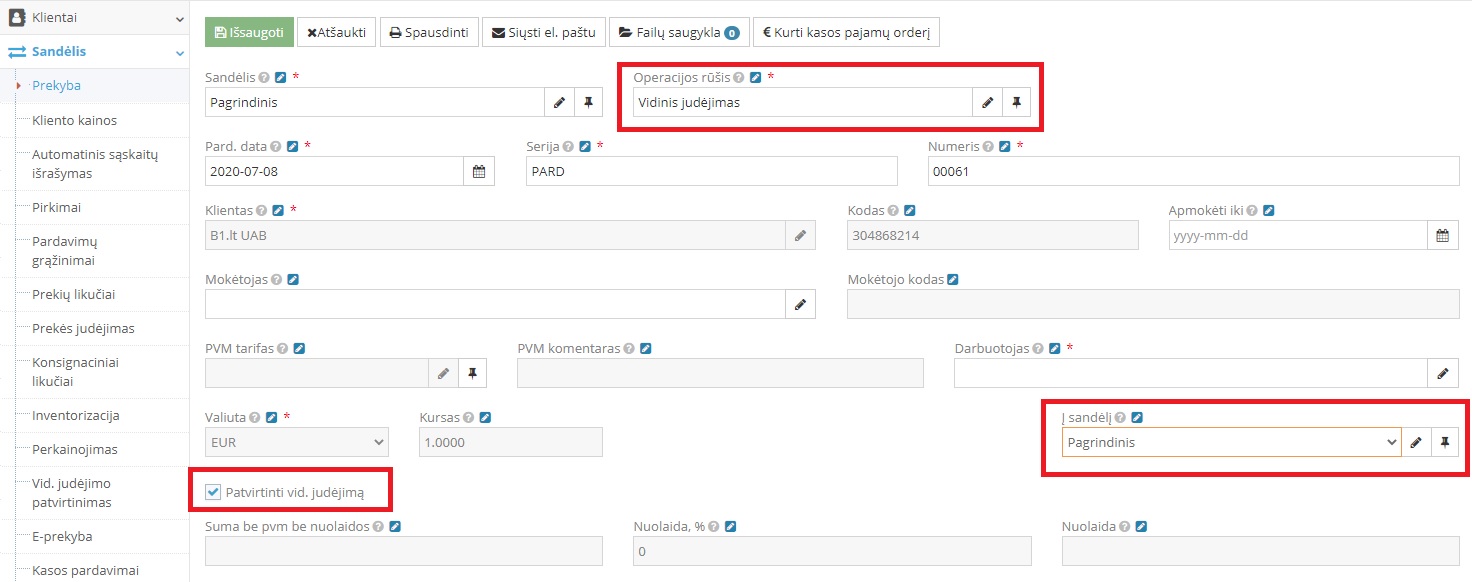The height and width of the screenshot is (582, 1472).
Task: Open Prekių likučiai in sidebar
Action: click(x=74, y=295)
